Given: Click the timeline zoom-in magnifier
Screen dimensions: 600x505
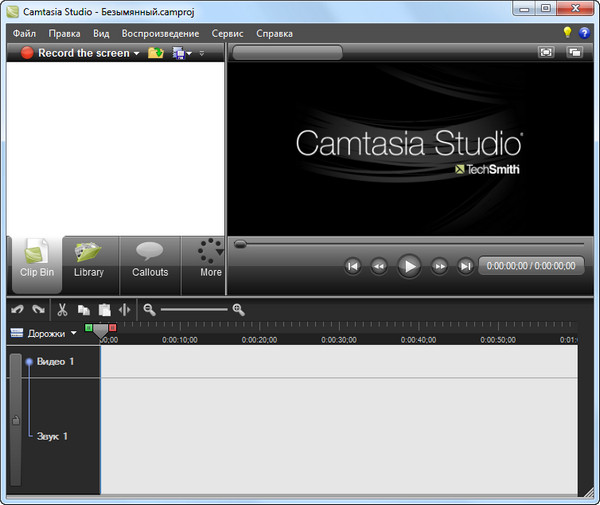Looking at the screenshot, I should click(x=238, y=310).
